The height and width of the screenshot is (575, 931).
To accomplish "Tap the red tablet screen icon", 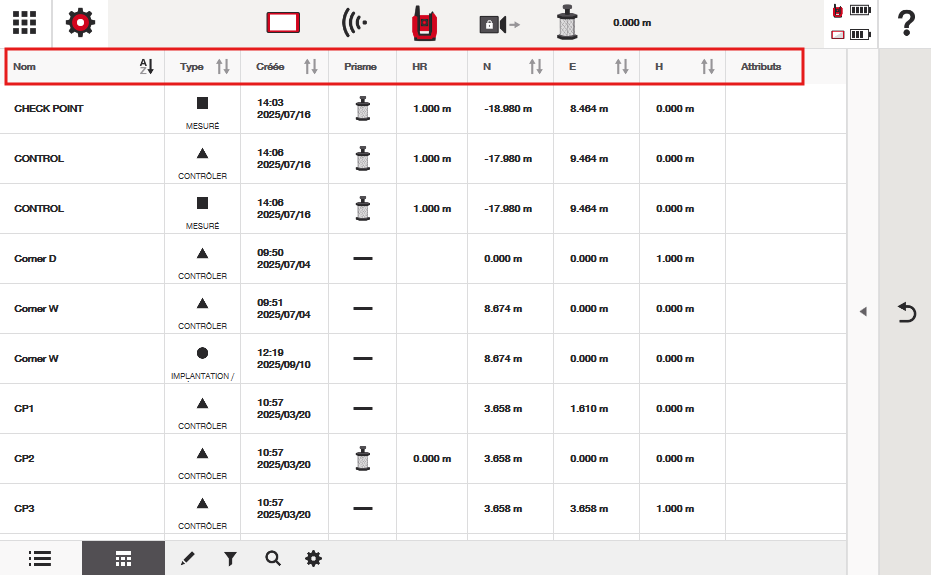I will pyautogui.click(x=283, y=23).
